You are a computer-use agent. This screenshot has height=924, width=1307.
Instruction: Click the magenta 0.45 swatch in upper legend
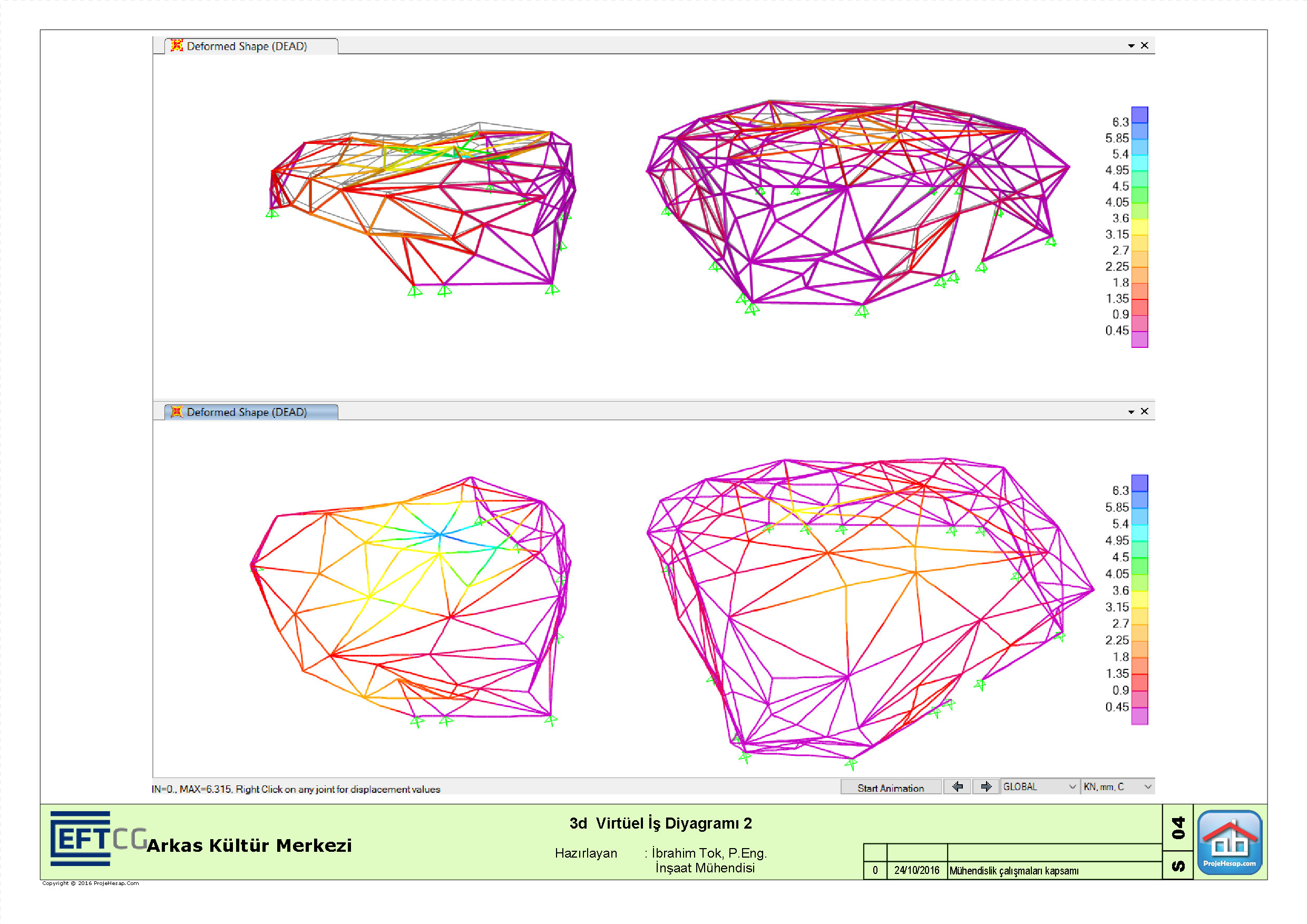[x=1139, y=339]
